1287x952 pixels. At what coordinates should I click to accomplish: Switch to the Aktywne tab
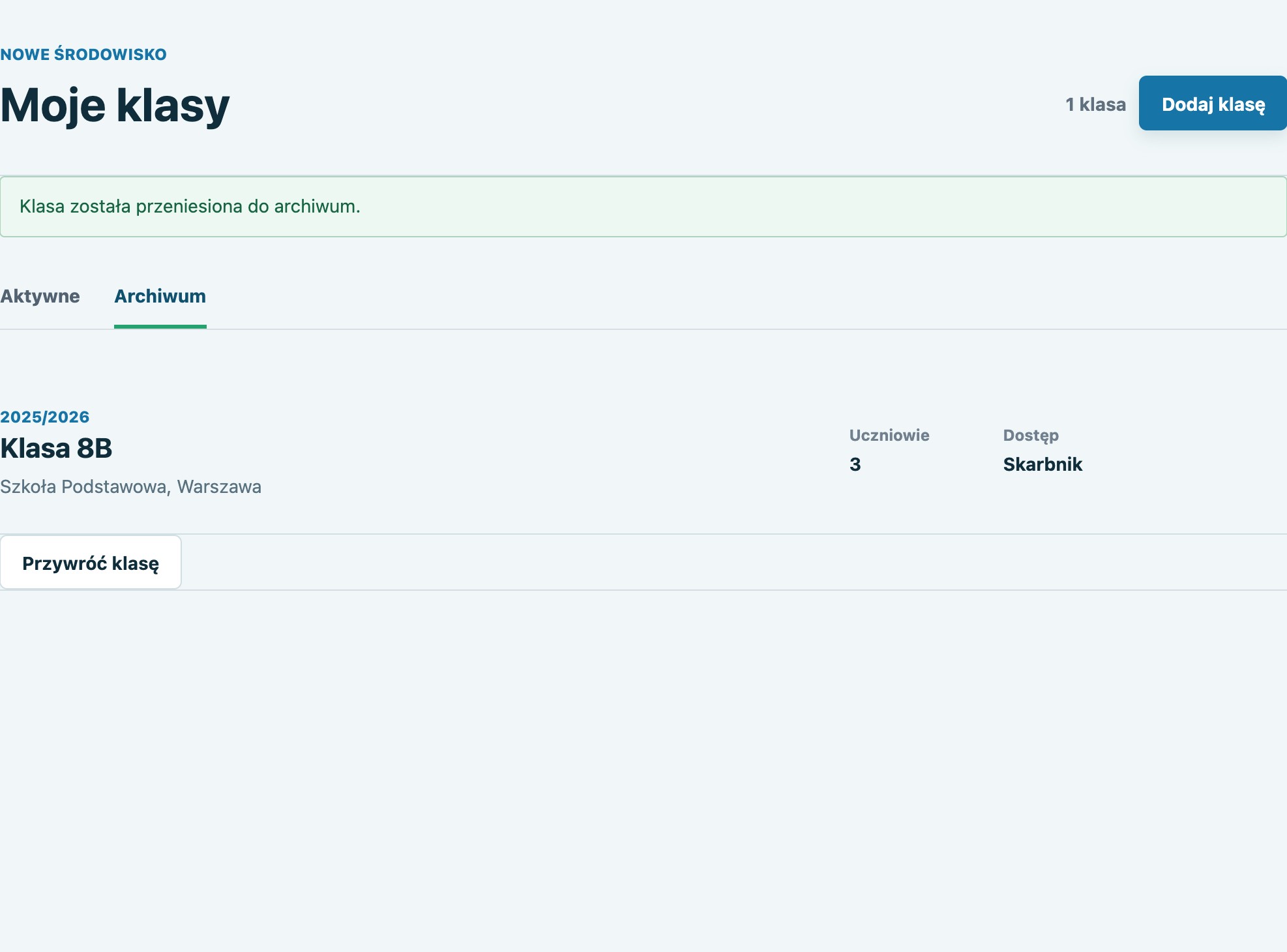(40, 296)
